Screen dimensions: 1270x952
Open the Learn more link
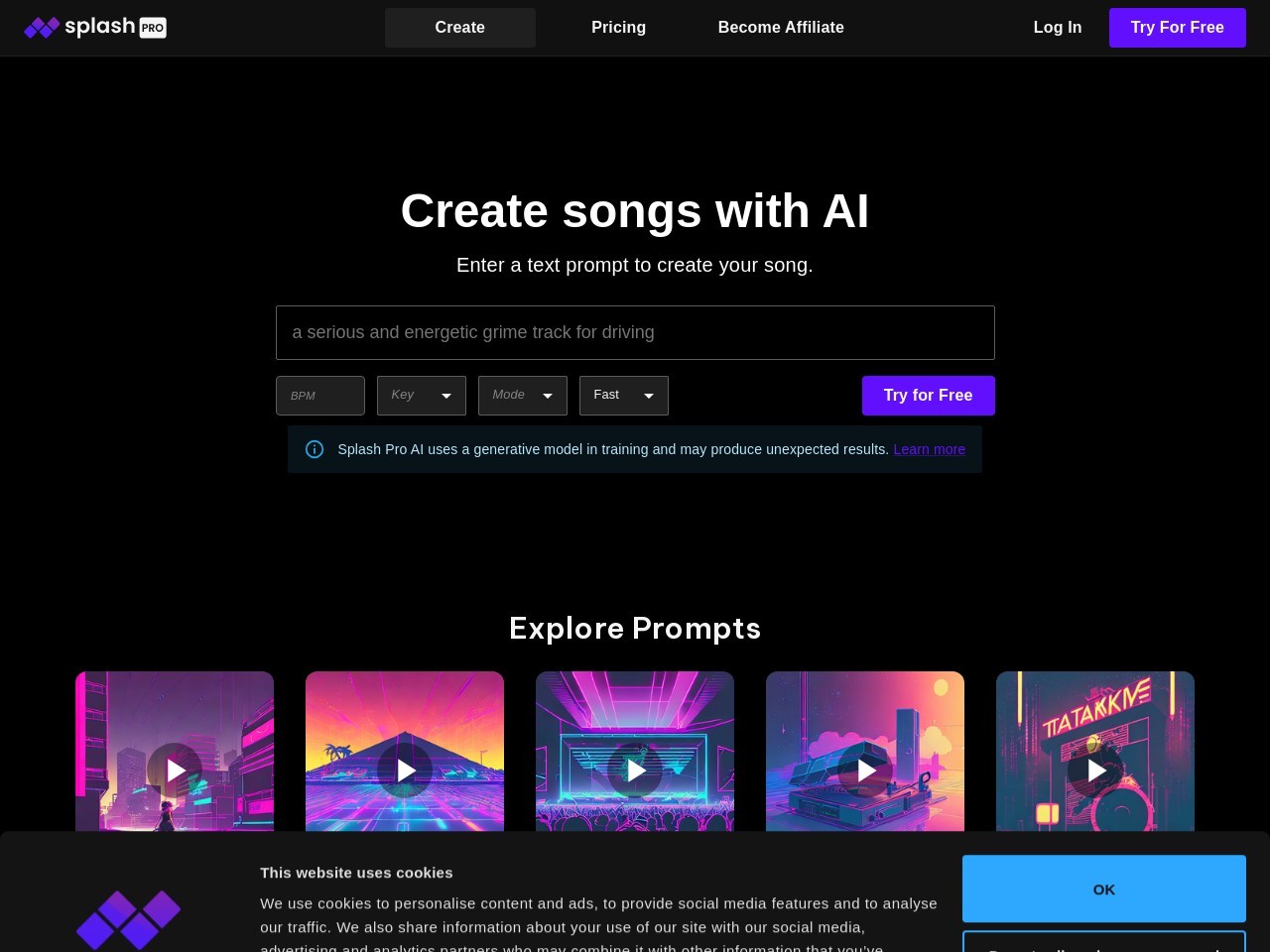pyautogui.click(x=929, y=449)
